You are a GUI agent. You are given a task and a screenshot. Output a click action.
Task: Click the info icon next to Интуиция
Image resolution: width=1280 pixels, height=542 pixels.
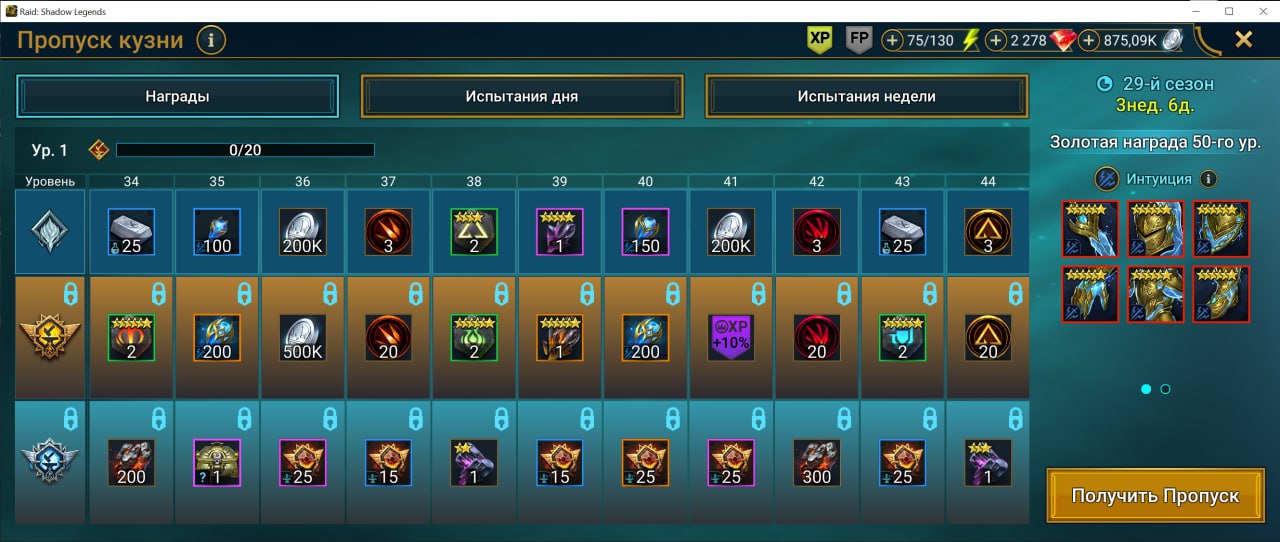coord(1208,179)
